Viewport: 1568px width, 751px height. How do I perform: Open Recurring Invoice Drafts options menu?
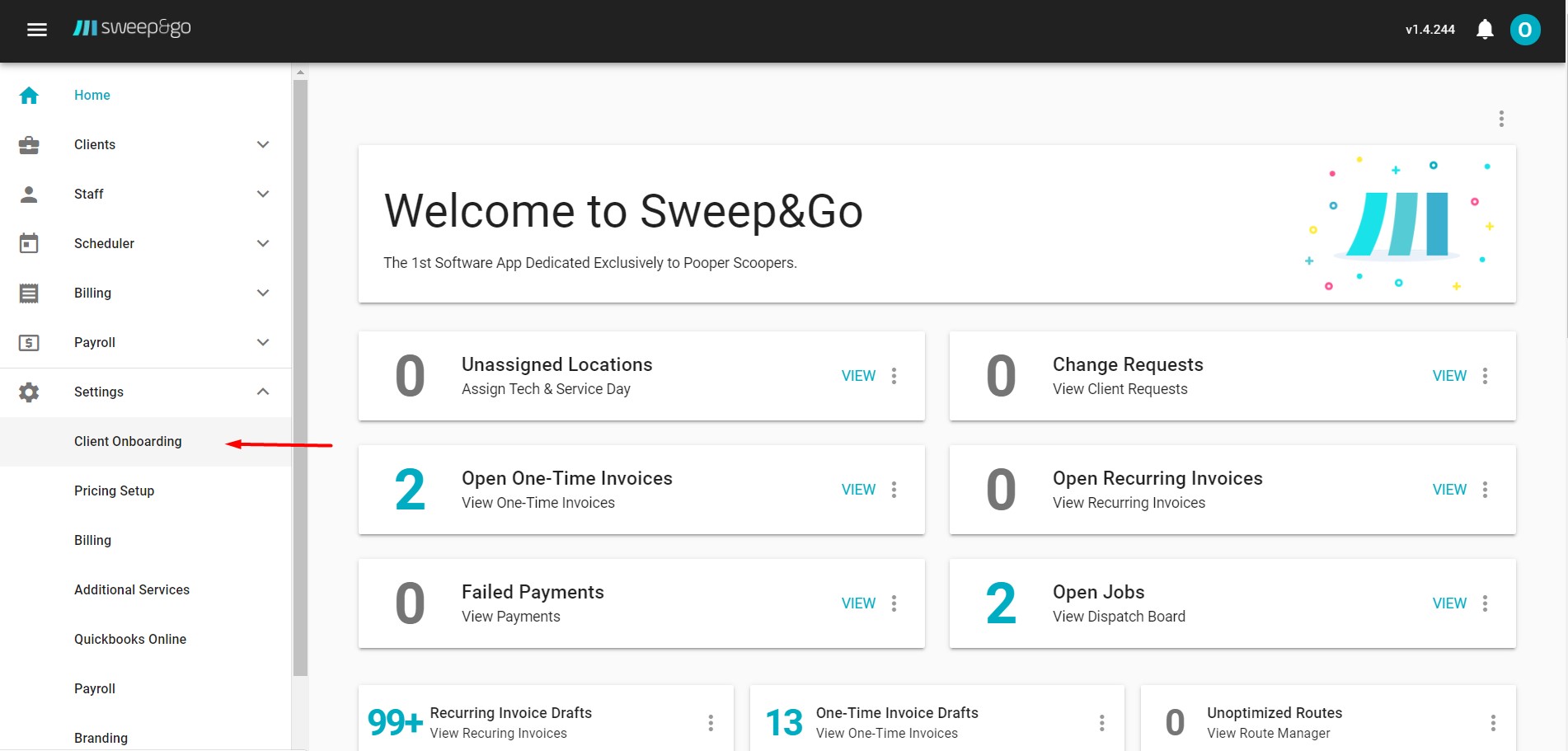711,723
